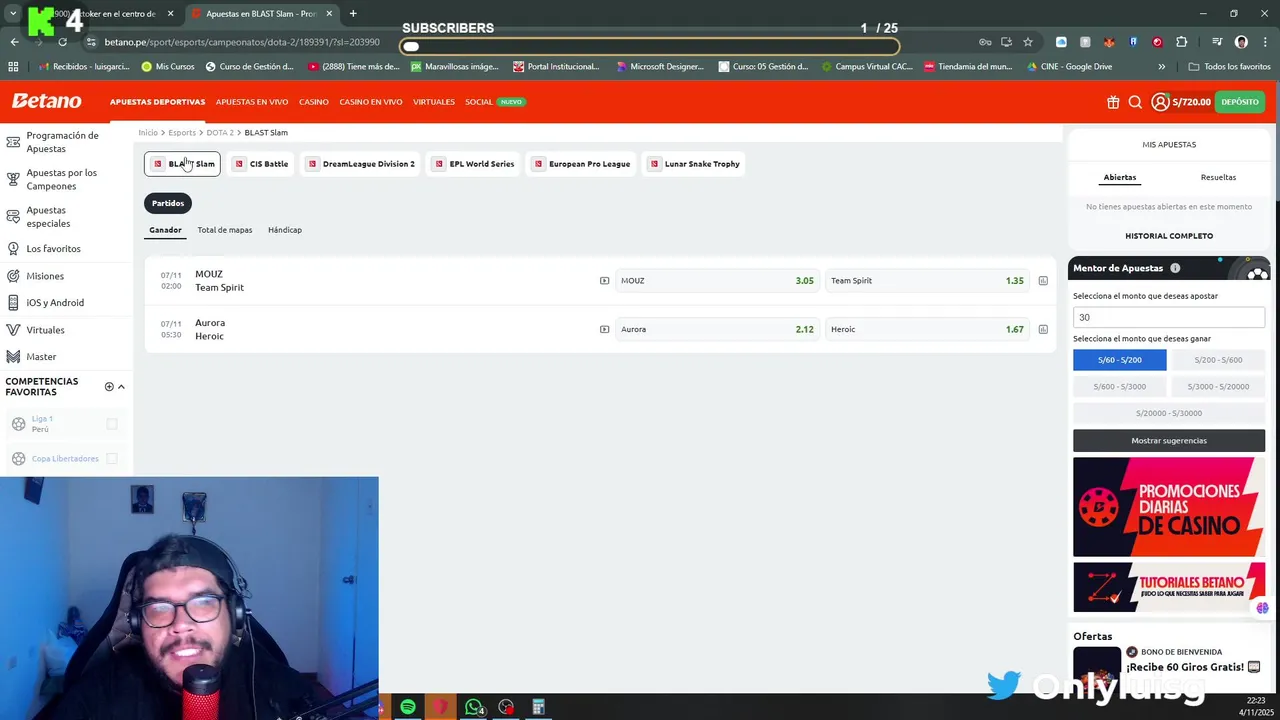Open the MetaMask fox extension

click(1109, 42)
